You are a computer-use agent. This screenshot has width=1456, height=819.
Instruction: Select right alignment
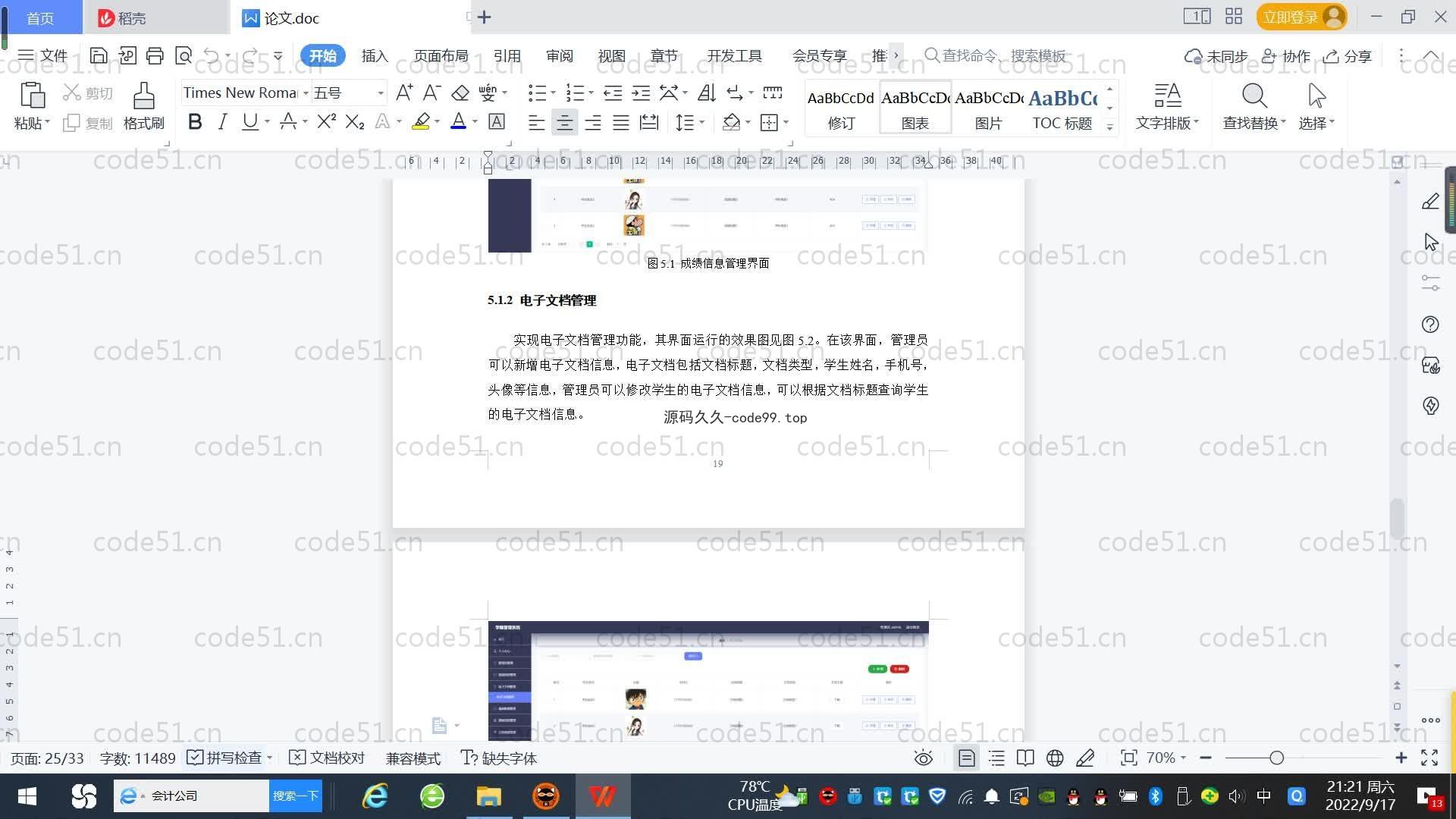(x=593, y=123)
